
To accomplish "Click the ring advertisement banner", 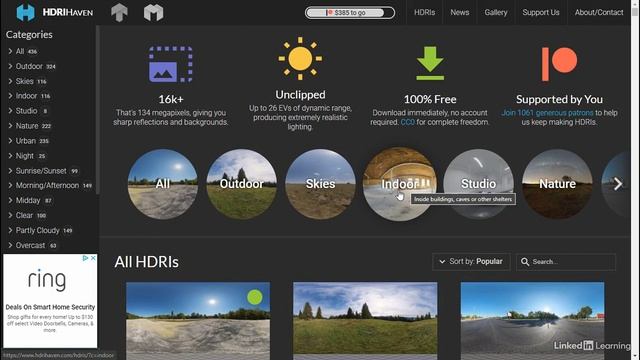I will pos(50,301).
